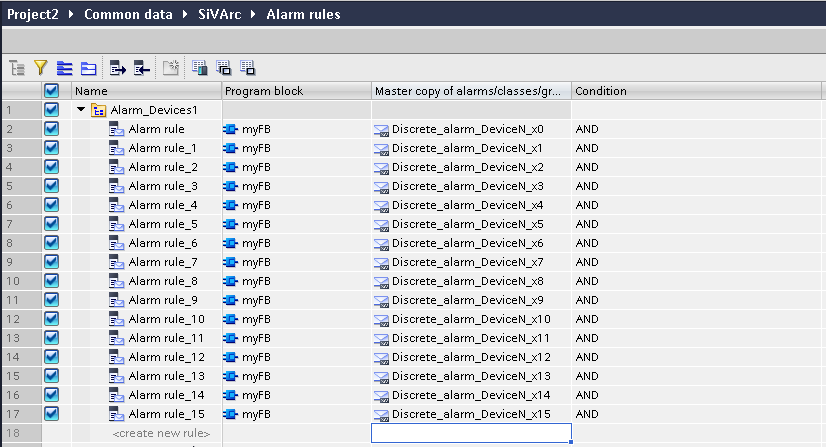Toggle the checkbox for Alarm rule_15
This screenshot has width=826, height=447.
click(x=51, y=413)
